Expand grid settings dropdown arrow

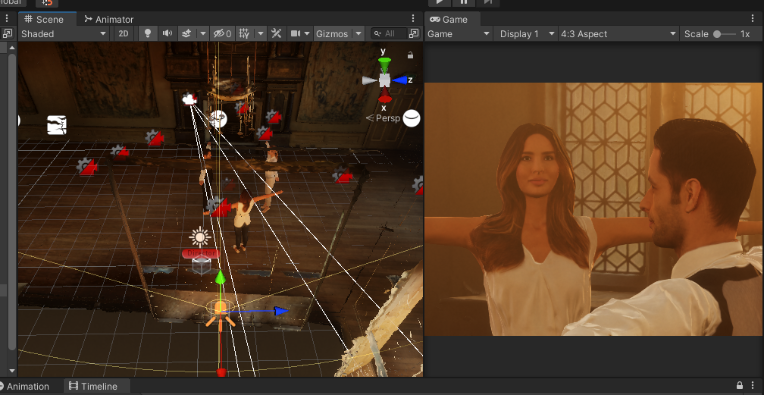(x=261, y=34)
